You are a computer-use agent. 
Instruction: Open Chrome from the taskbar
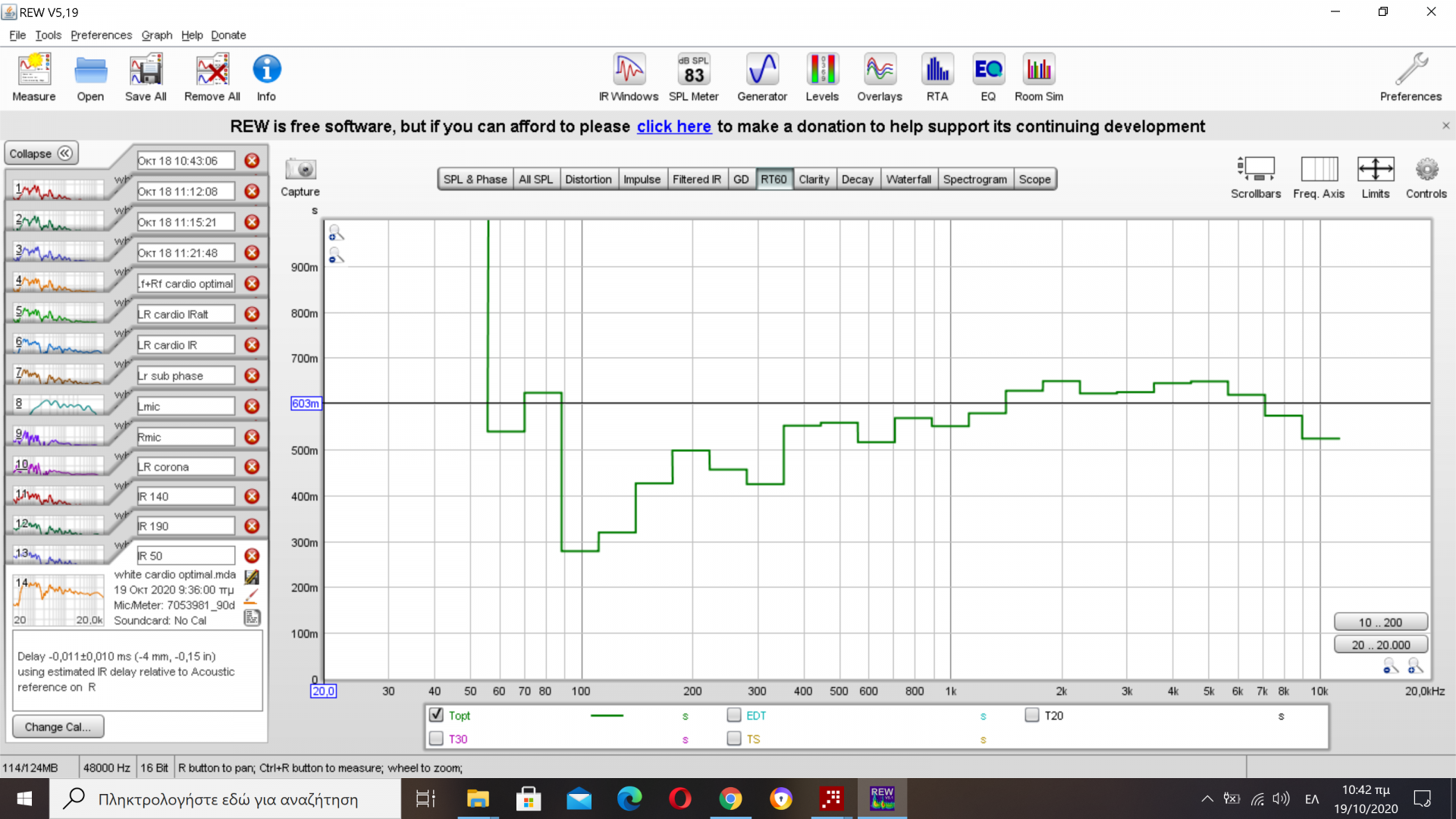[x=730, y=799]
